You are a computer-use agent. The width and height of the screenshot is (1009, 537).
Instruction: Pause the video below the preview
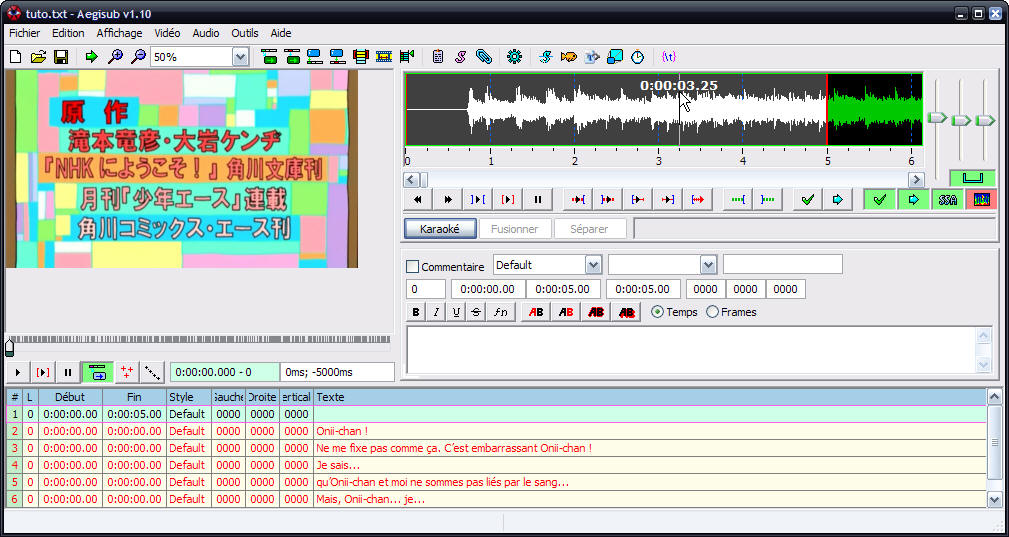[x=68, y=372]
